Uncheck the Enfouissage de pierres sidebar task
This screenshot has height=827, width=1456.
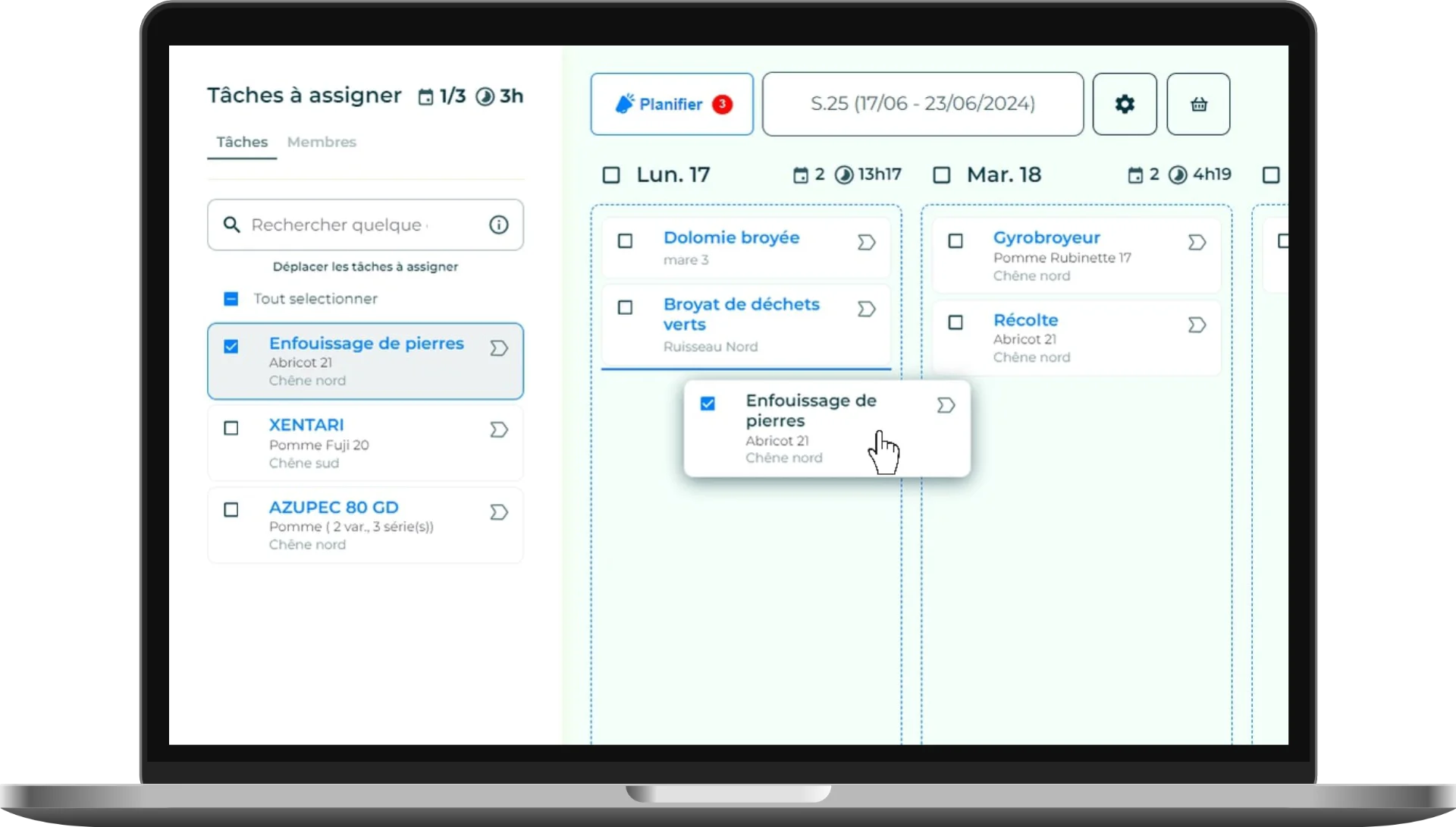pos(231,347)
